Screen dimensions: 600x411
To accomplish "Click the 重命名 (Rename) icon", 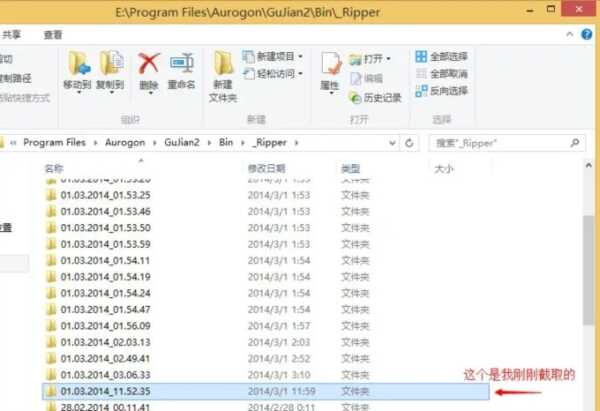I will (182, 68).
